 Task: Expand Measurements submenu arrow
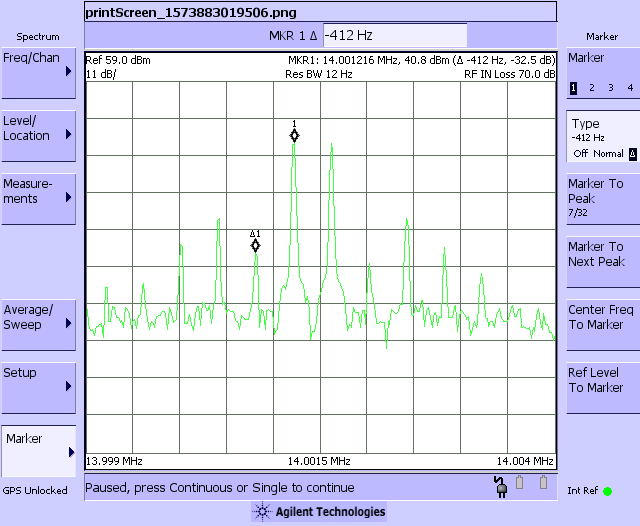coord(69,198)
